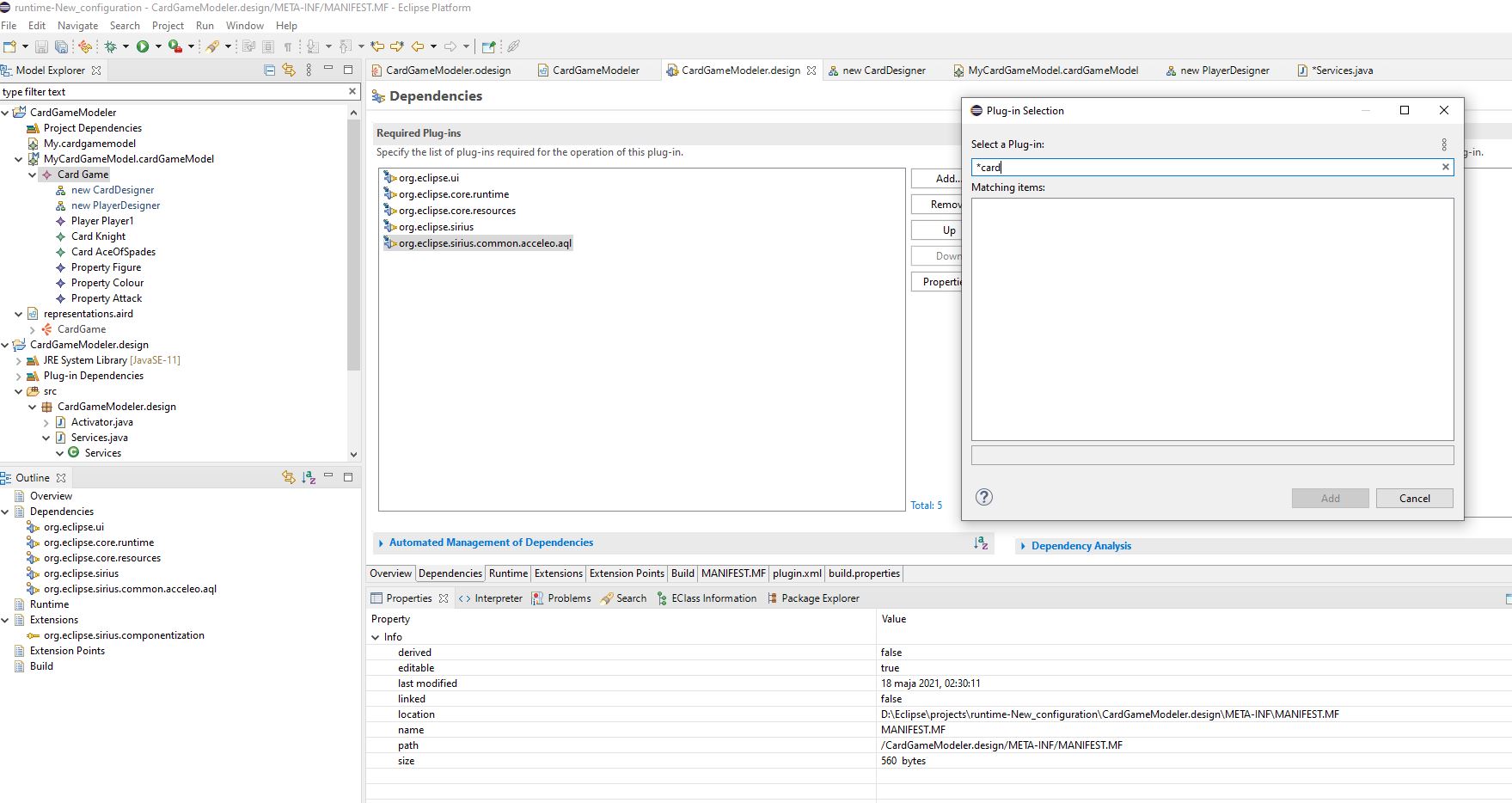The height and width of the screenshot is (803, 1512).
Task: Click Model Explorer scrollbar down arrow
Action: (x=353, y=454)
